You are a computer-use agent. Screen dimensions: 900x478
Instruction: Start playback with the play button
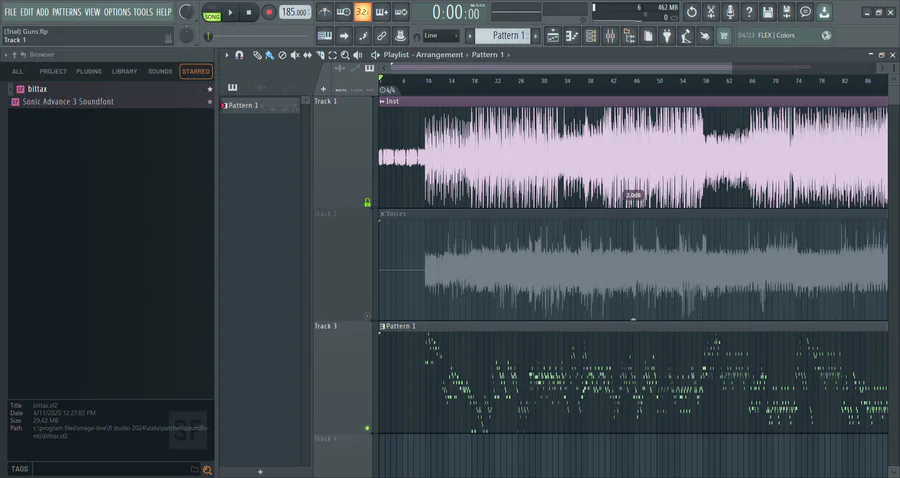click(x=230, y=12)
